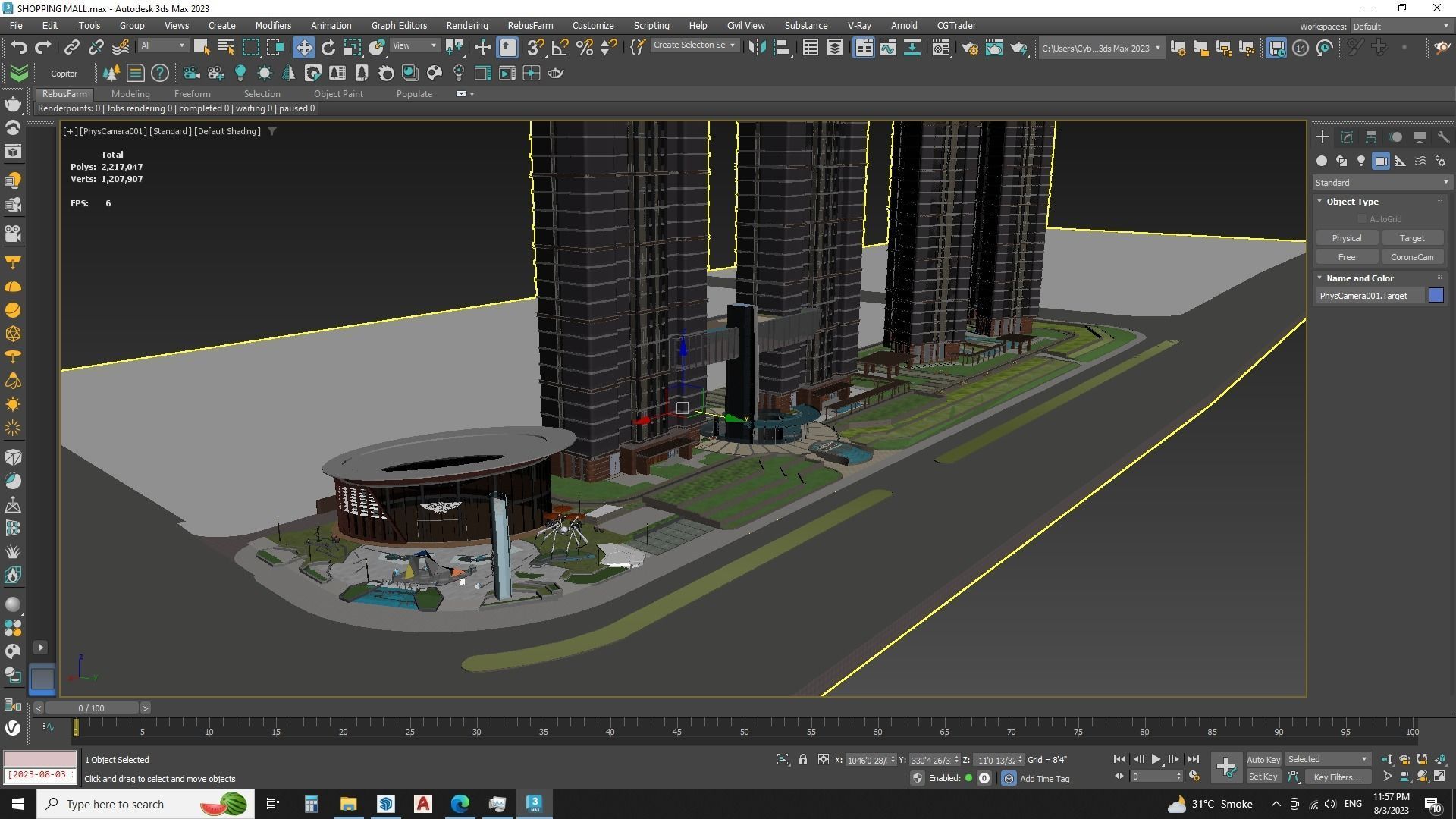
Task: Open the Curve Editor icon
Action: click(x=887, y=47)
